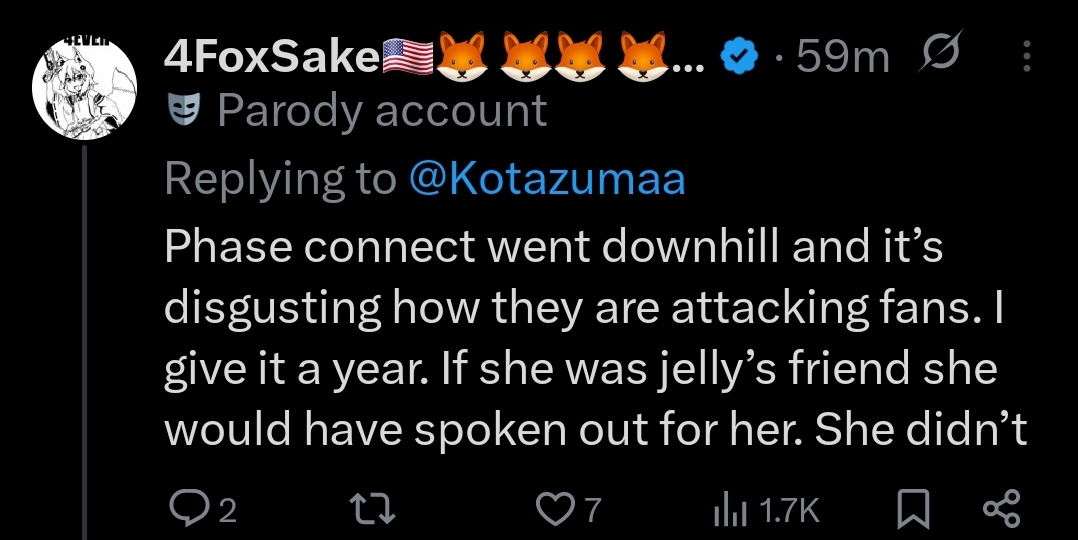The height and width of the screenshot is (540, 1078).
Task: Open the tweet text starting with Phase connect
Action: [x=595, y=337]
